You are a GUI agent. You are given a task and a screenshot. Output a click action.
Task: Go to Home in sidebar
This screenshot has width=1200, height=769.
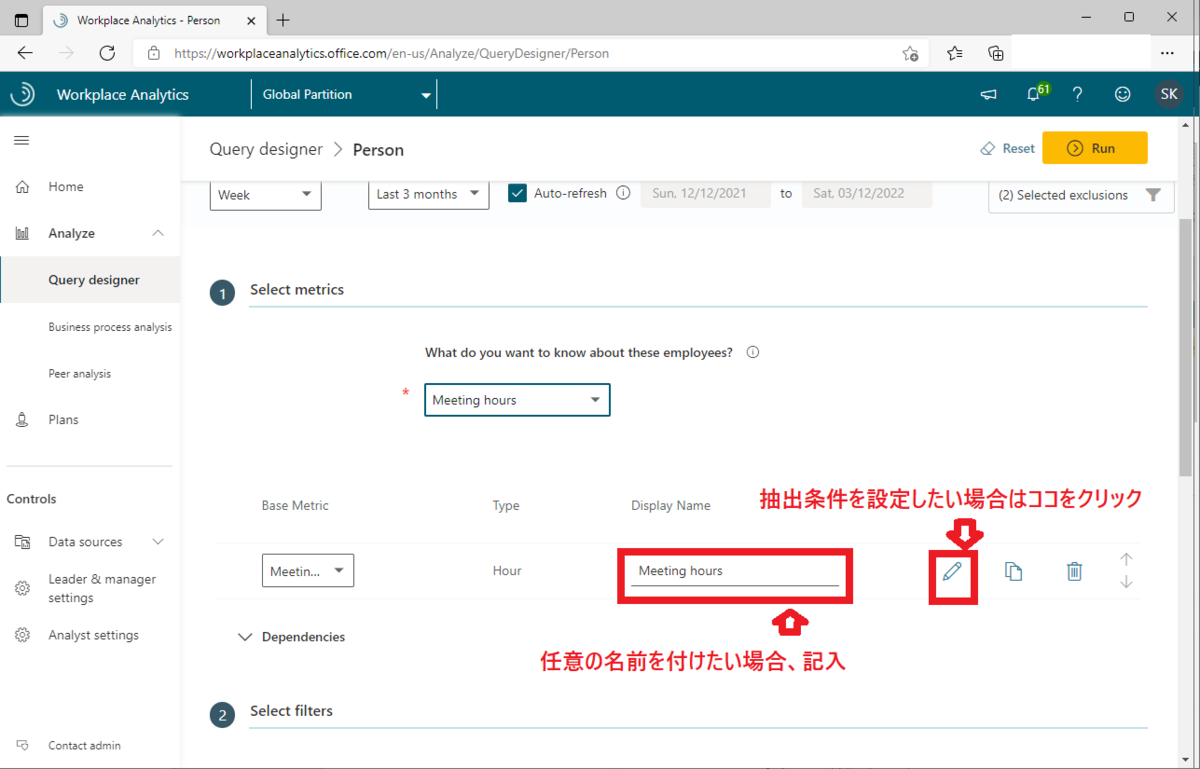click(x=66, y=186)
